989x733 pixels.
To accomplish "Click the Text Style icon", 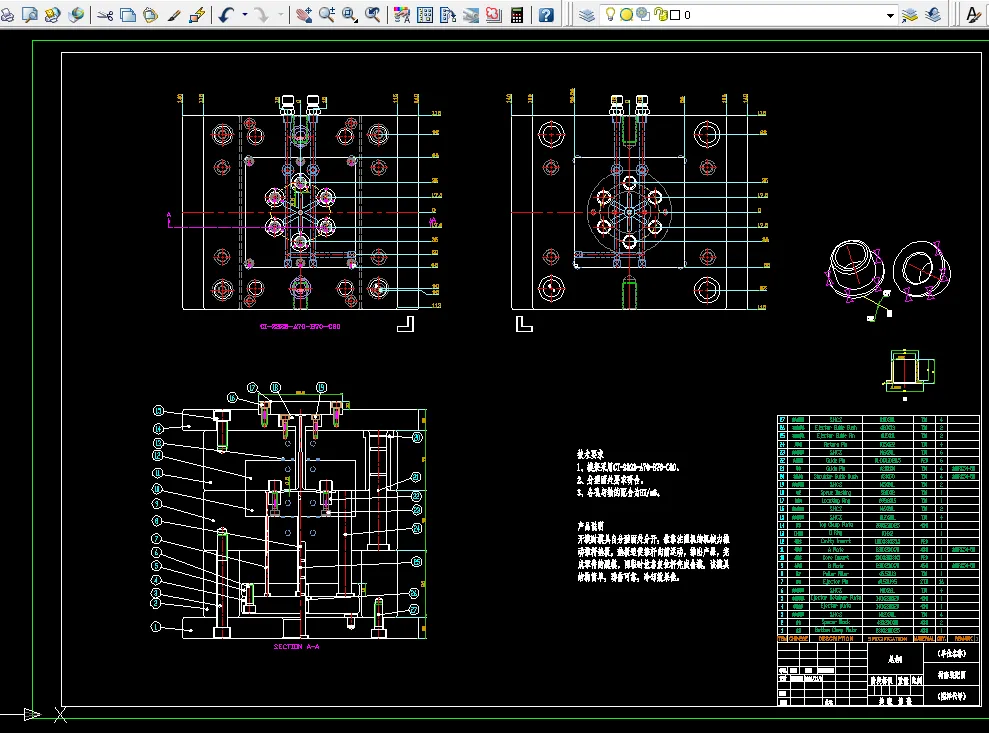I will (x=972, y=15).
